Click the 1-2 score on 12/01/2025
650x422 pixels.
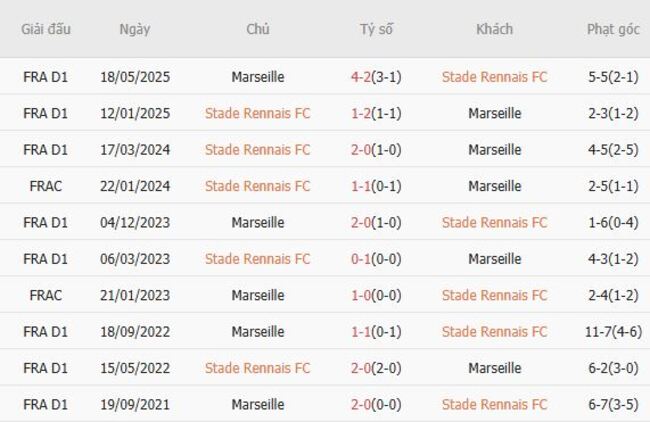point(364,113)
